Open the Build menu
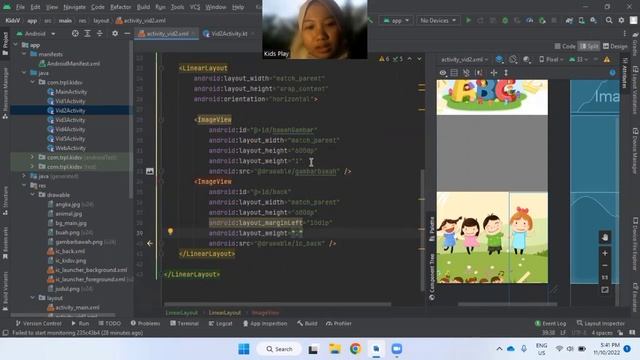 coord(143,7)
